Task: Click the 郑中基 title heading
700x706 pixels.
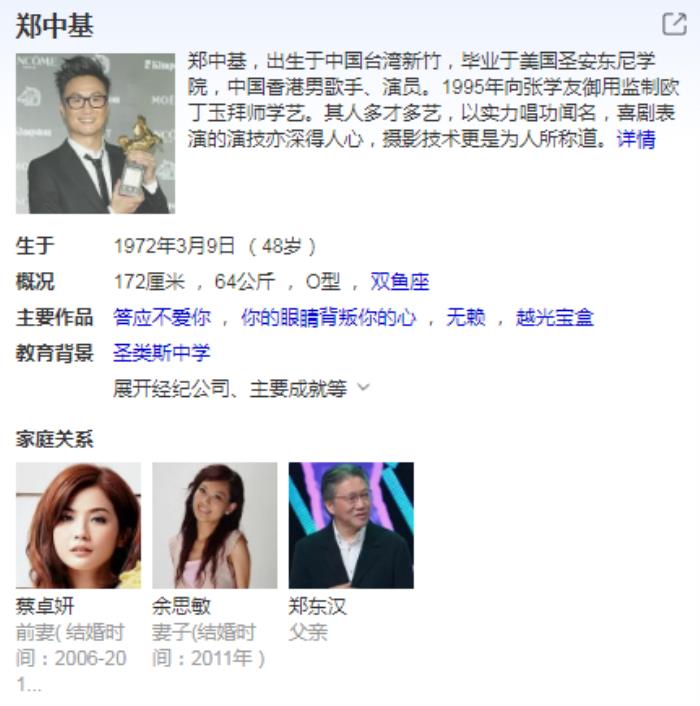Action: pos(54,25)
